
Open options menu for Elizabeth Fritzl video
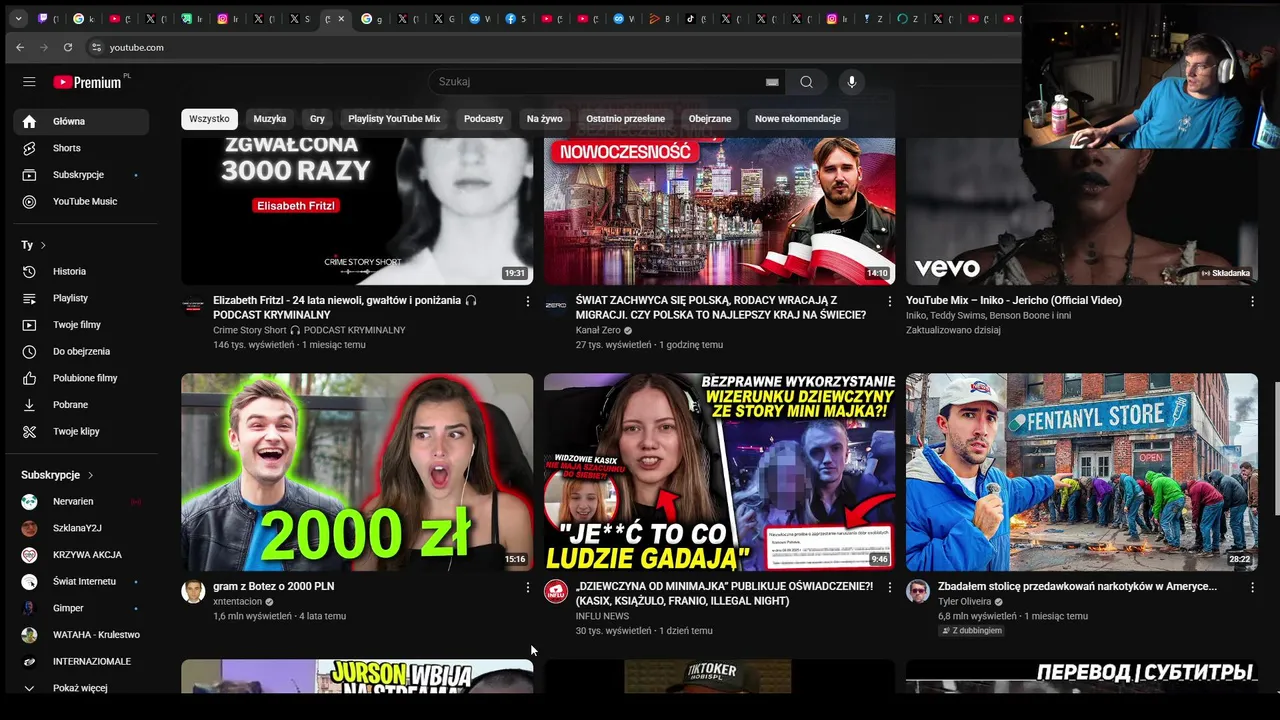click(x=528, y=301)
